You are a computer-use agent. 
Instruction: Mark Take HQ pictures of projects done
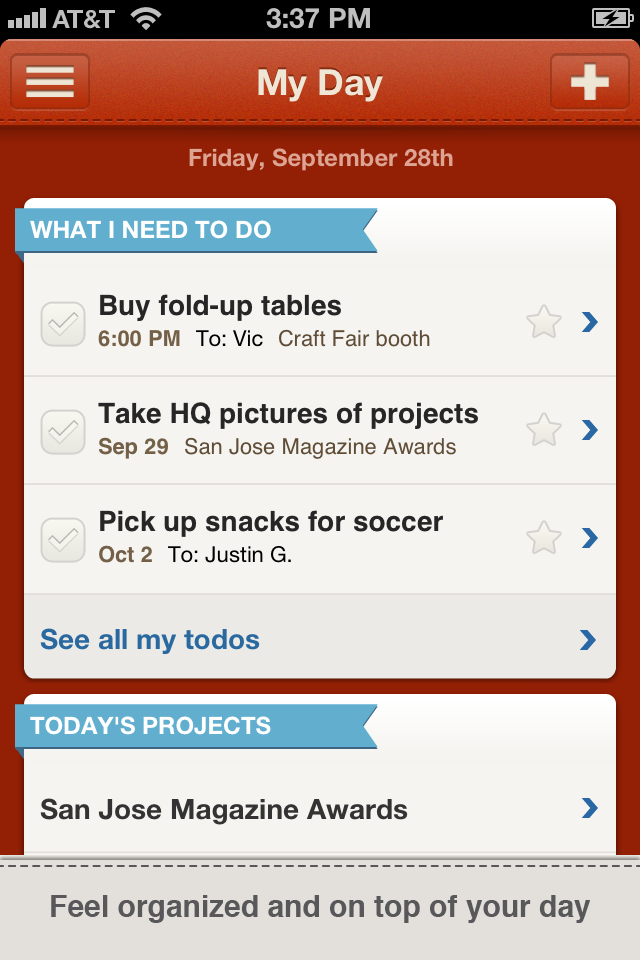(62, 431)
